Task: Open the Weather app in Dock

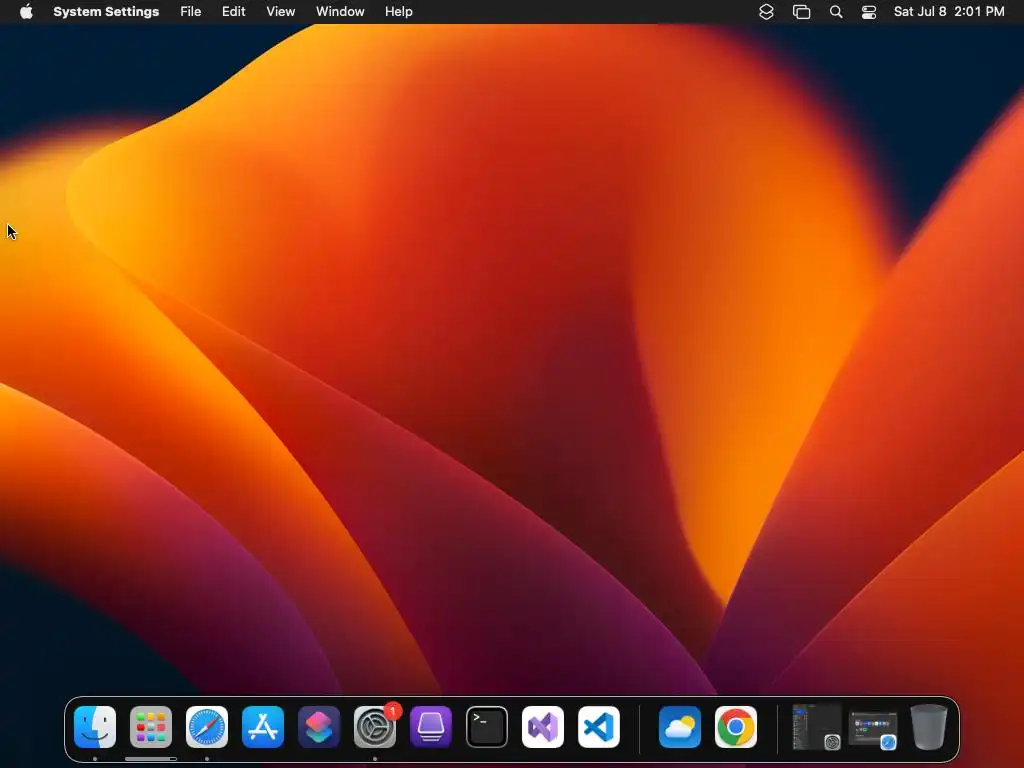Action: point(680,727)
